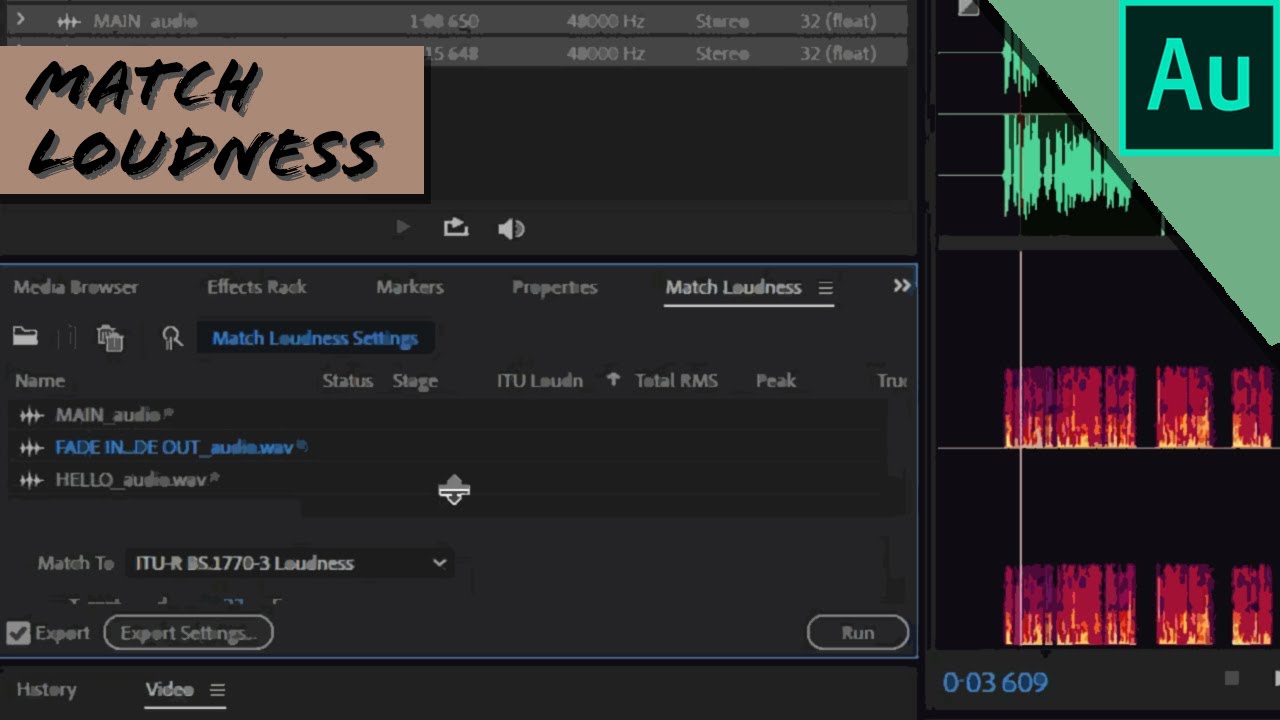1280x720 pixels.
Task: Click the waveform icon beside HELLO_audio.wav
Action: (x=32, y=481)
